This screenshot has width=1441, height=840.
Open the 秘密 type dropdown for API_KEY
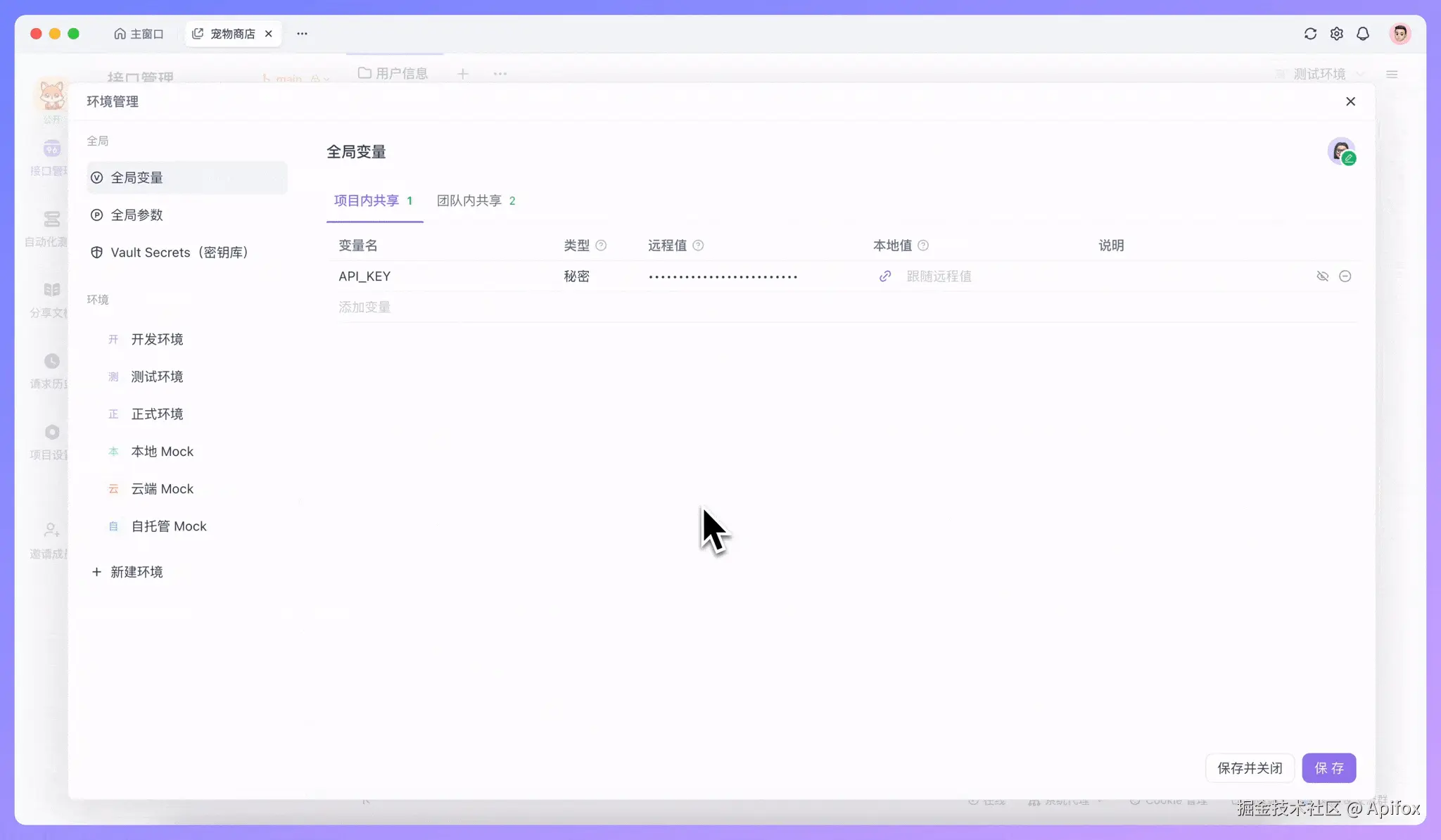click(x=576, y=276)
